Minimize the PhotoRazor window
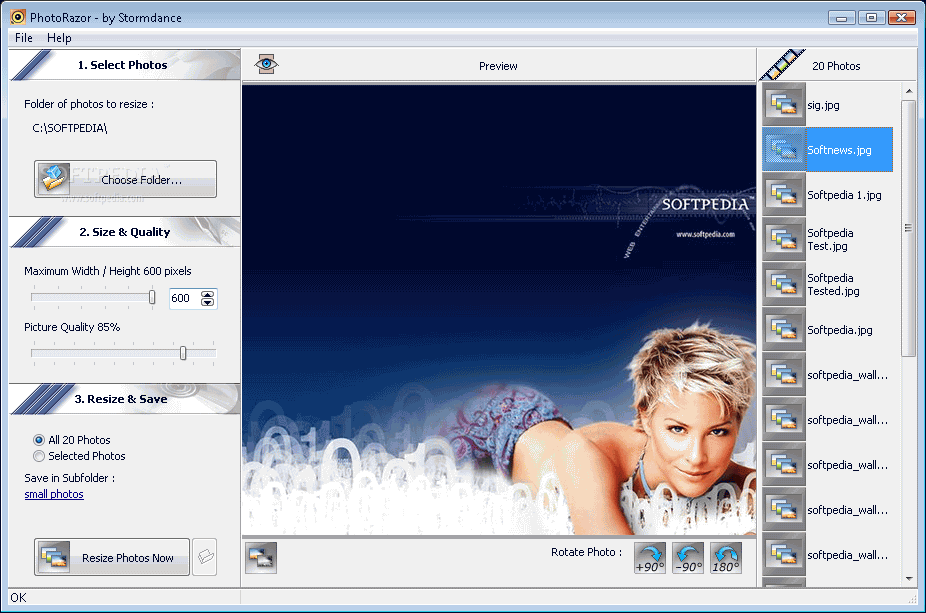Viewport: 926px width, 613px height. click(841, 18)
